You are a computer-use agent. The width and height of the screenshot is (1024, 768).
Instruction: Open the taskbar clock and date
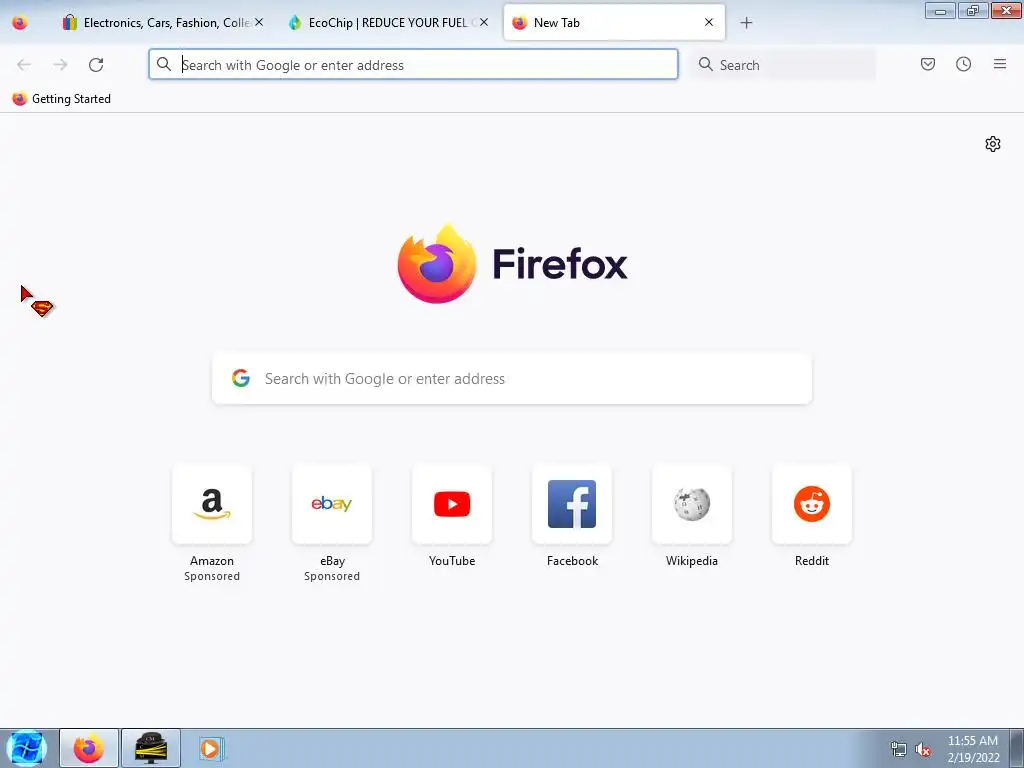click(972, 749)
